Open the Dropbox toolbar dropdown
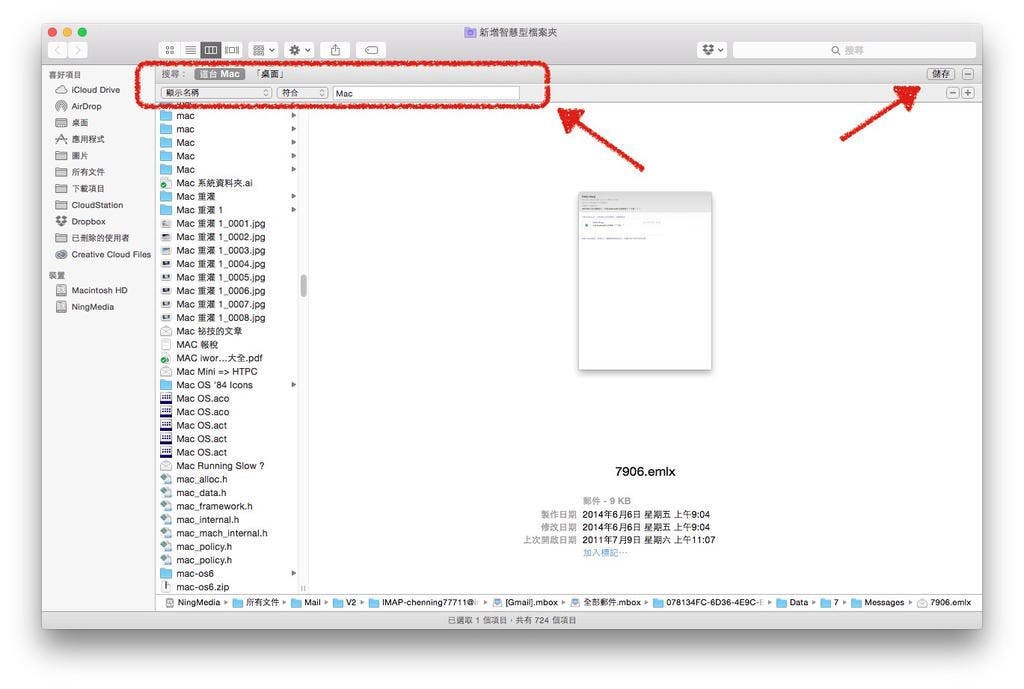 [712, 50]
